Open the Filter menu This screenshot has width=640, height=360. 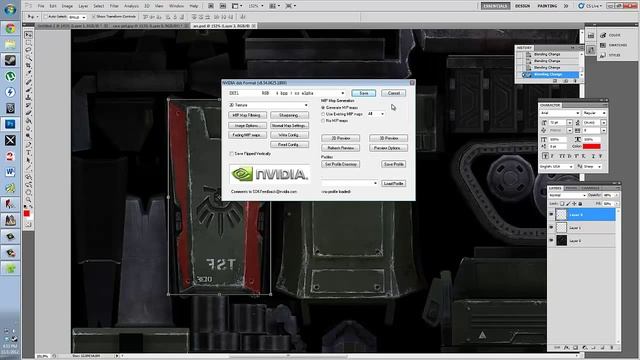(114, 6)
